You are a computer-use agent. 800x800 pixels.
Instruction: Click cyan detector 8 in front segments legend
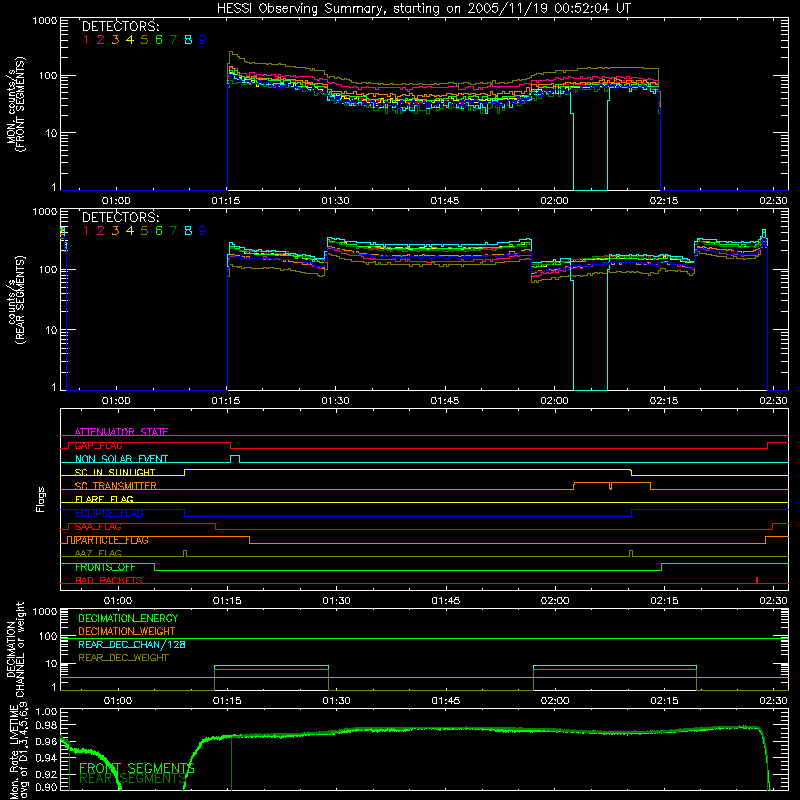pyautogui.click(x=188, y=40)
